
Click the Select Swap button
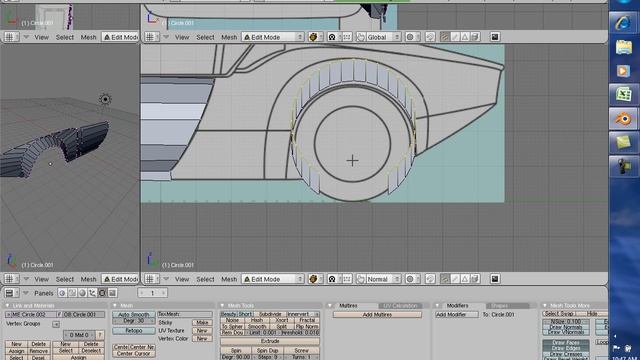click(x=560, y=314)
